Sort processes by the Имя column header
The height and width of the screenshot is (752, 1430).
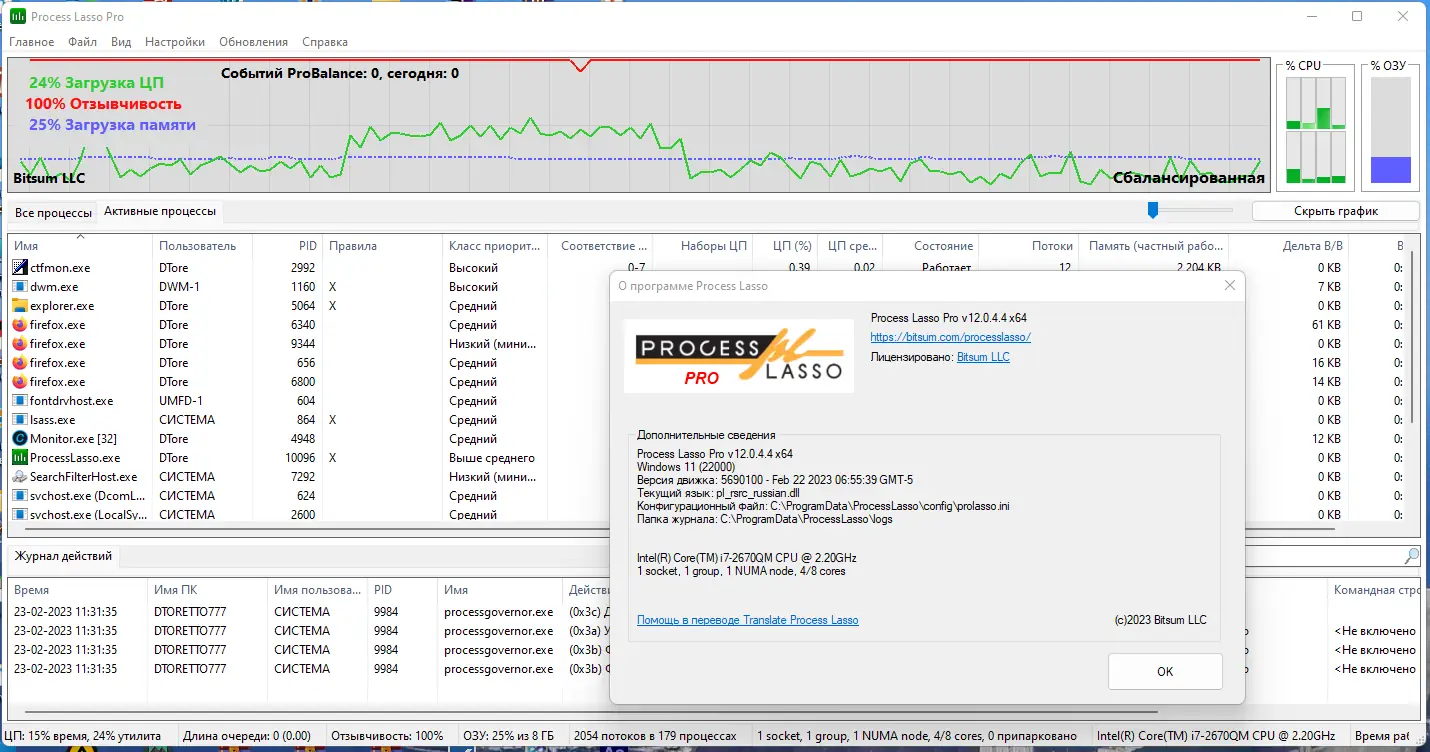pyautogui.click(x=81, y=246)
